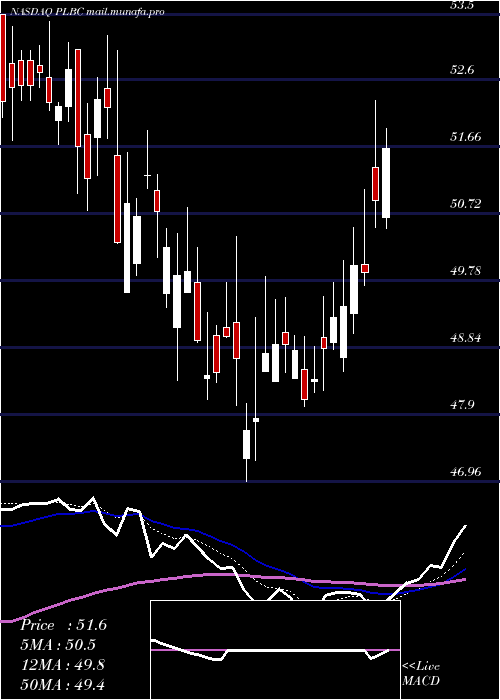Click the 46.96 price axis label

tap(465, 472)
